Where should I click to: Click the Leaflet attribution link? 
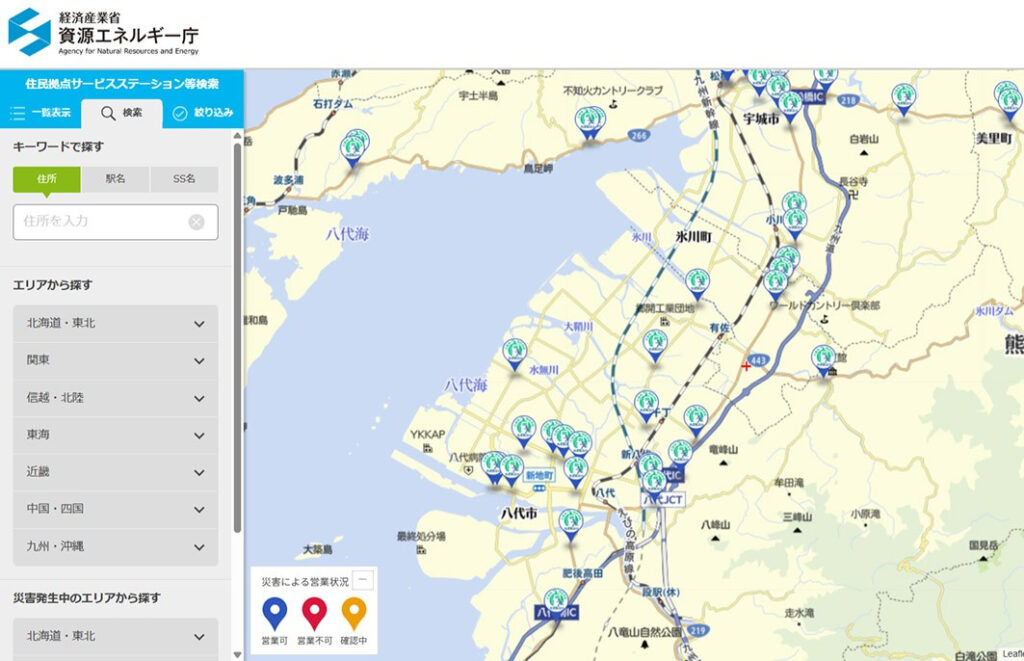coord(1013,654)
